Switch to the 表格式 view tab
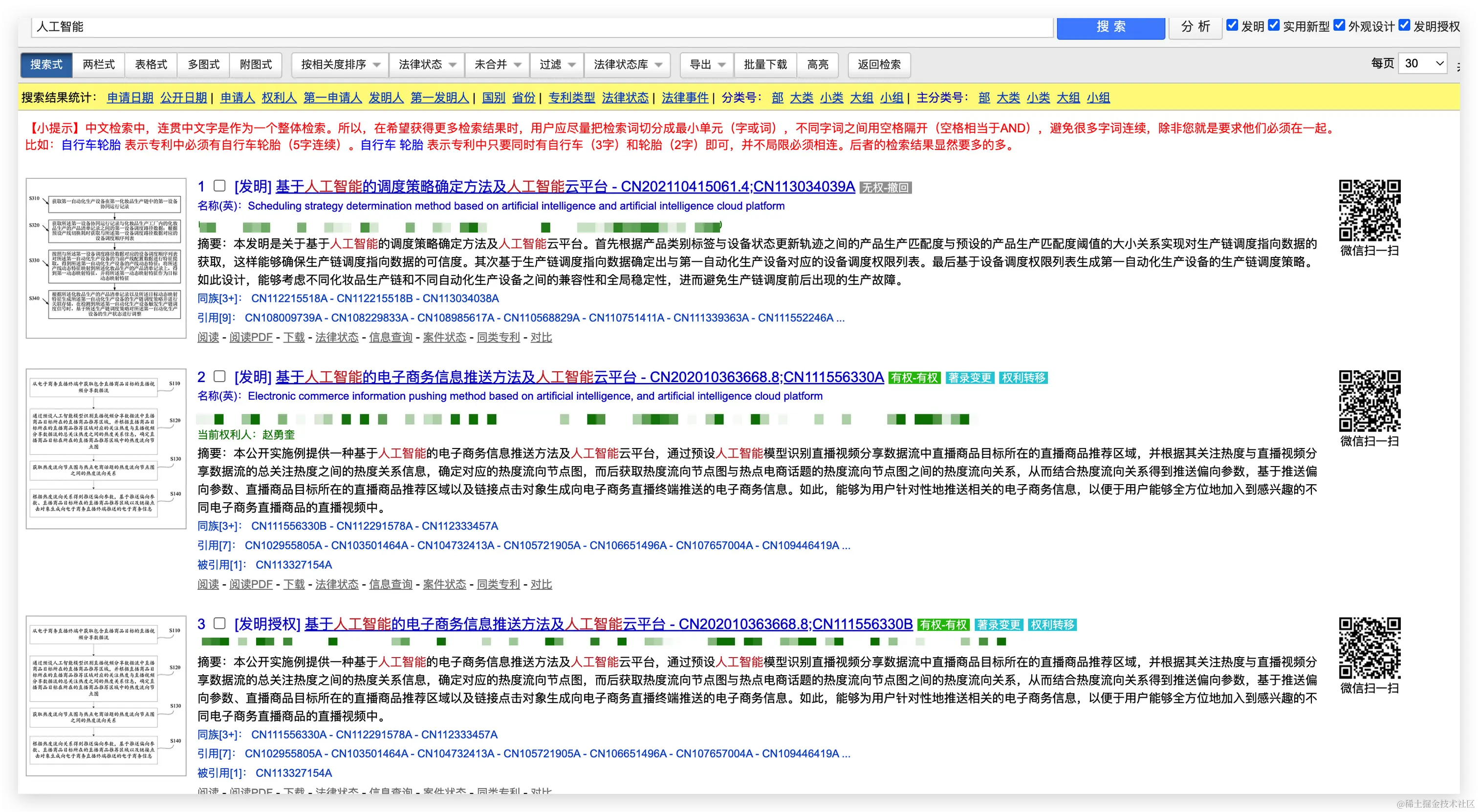Image resolution: width=1478 pixels, height=812 pixels. 151,65
